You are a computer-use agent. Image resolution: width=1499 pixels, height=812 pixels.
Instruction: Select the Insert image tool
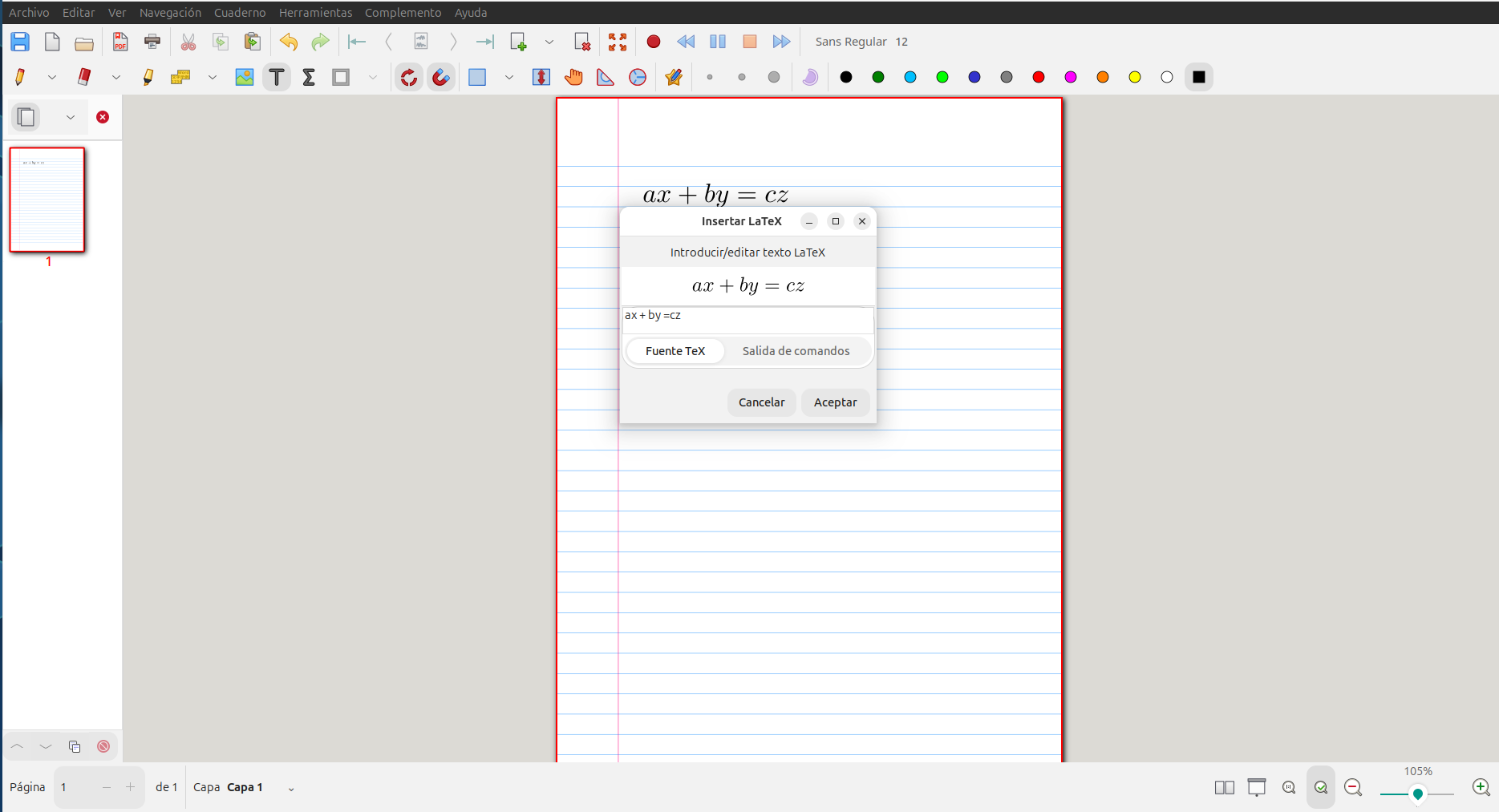point(245,77)
